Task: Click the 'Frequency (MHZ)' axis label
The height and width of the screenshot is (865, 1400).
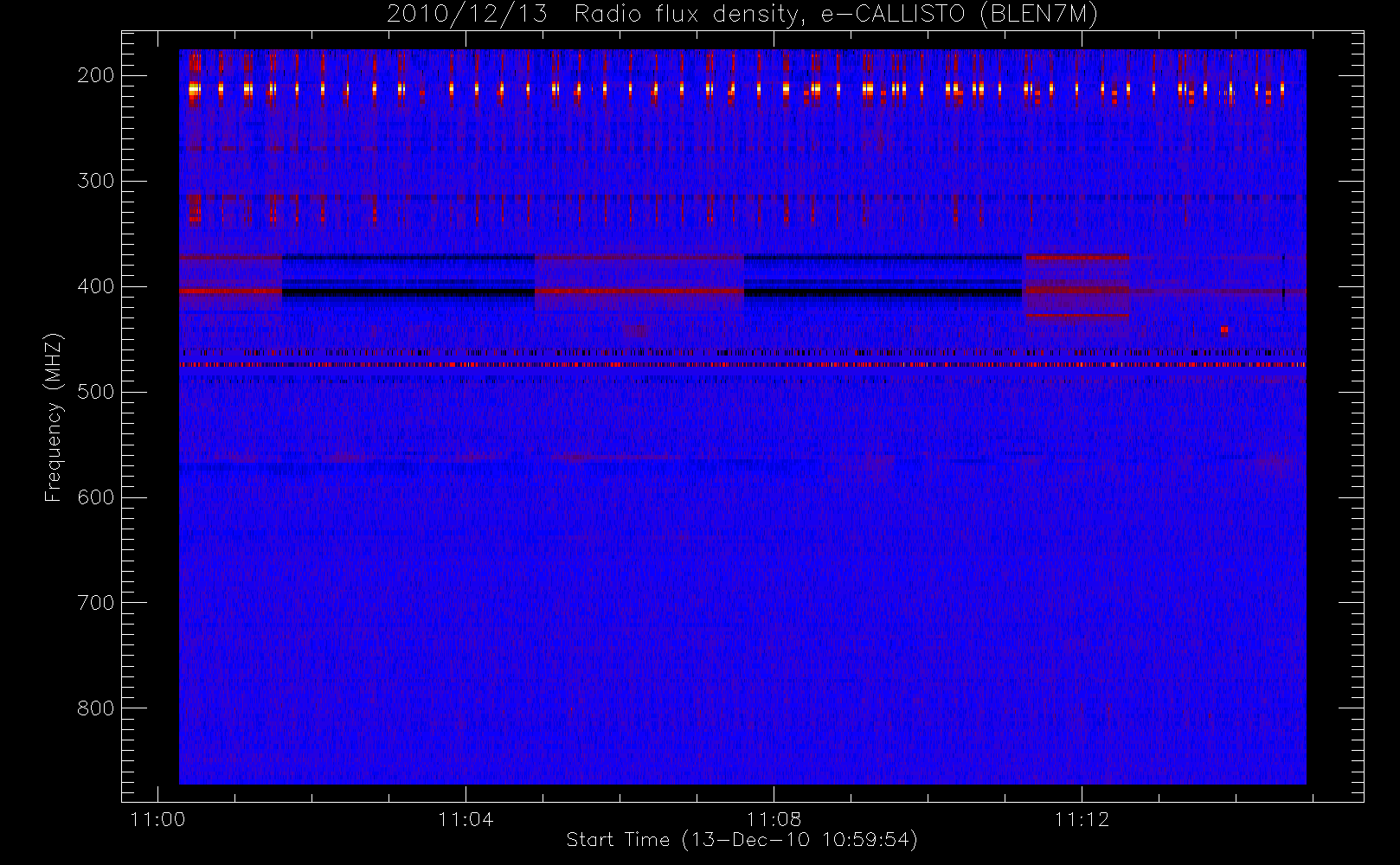Action: [x=54, y=418]
